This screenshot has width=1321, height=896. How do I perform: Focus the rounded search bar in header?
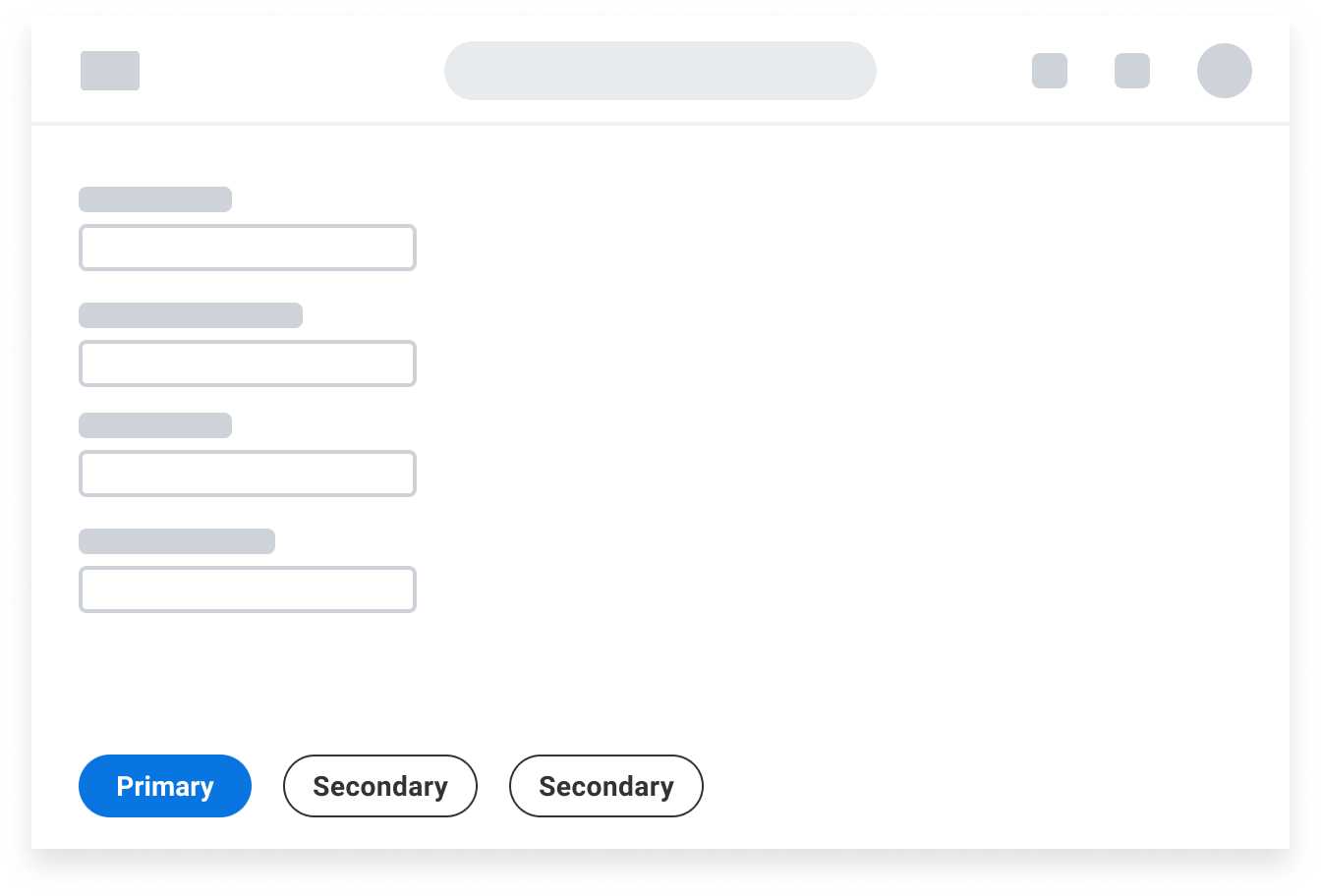(660, 71)
